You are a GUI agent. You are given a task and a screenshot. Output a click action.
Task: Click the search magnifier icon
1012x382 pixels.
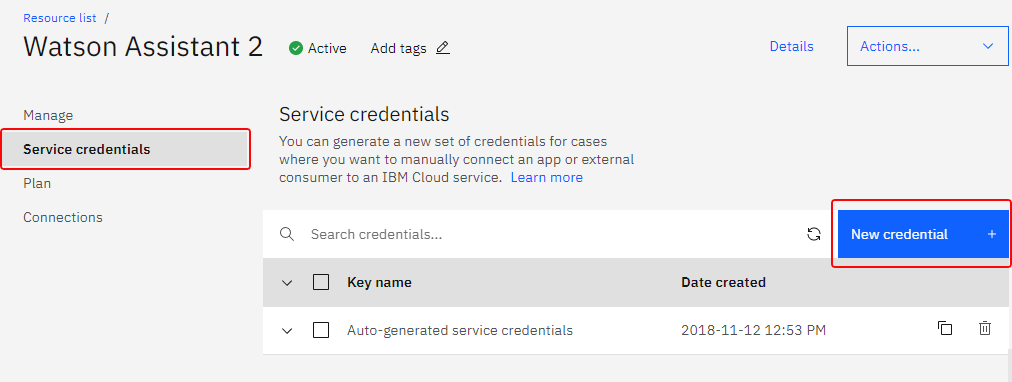(287, 234)
